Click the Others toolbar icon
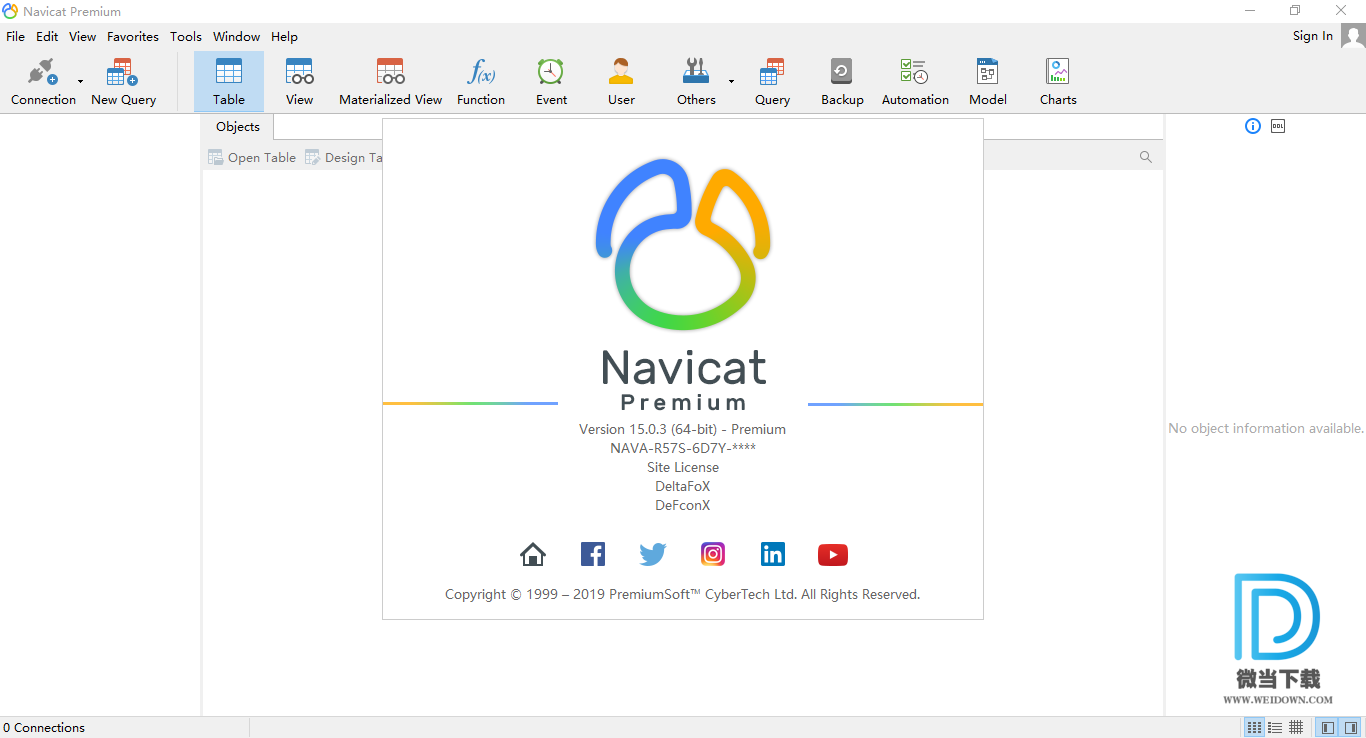 coord(696,82)
